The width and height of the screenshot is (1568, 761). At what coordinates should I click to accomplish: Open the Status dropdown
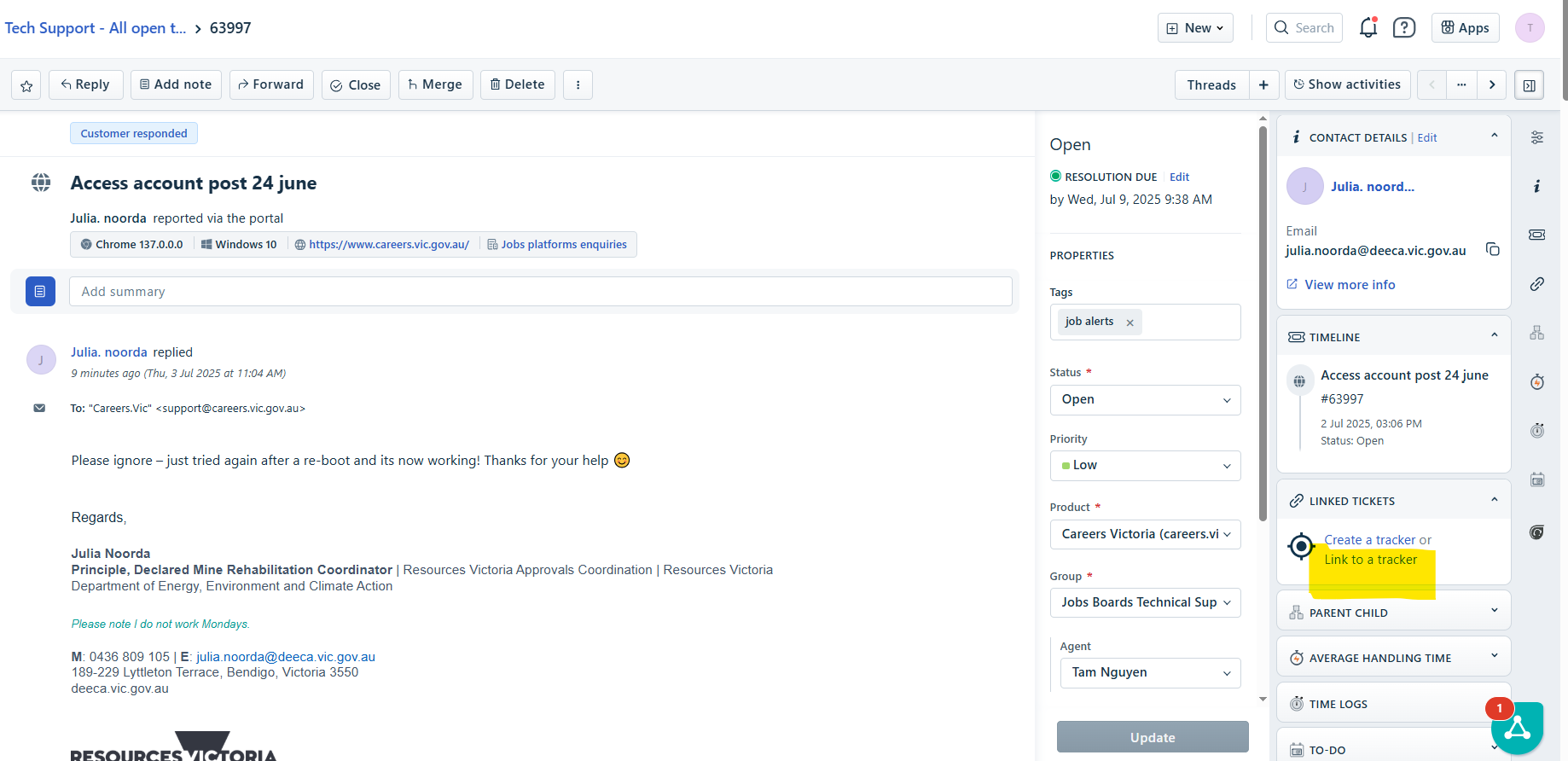1145,400
